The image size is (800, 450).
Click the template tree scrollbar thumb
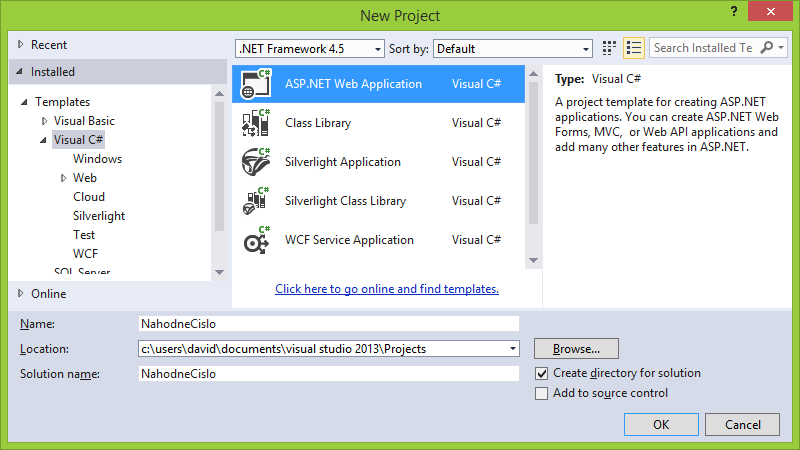pyautogui.click(x=219, y=166)
